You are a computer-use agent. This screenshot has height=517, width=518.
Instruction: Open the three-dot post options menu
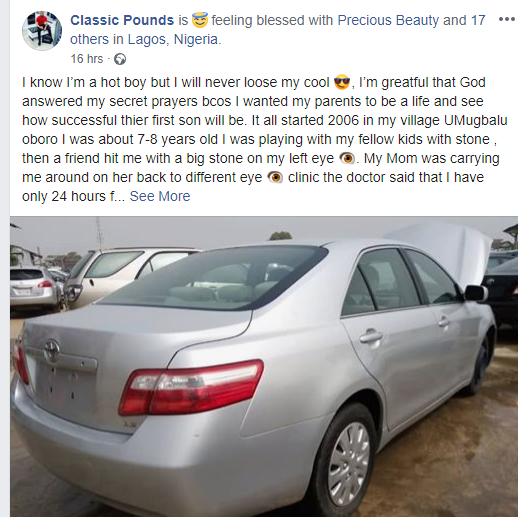point(507,20)
